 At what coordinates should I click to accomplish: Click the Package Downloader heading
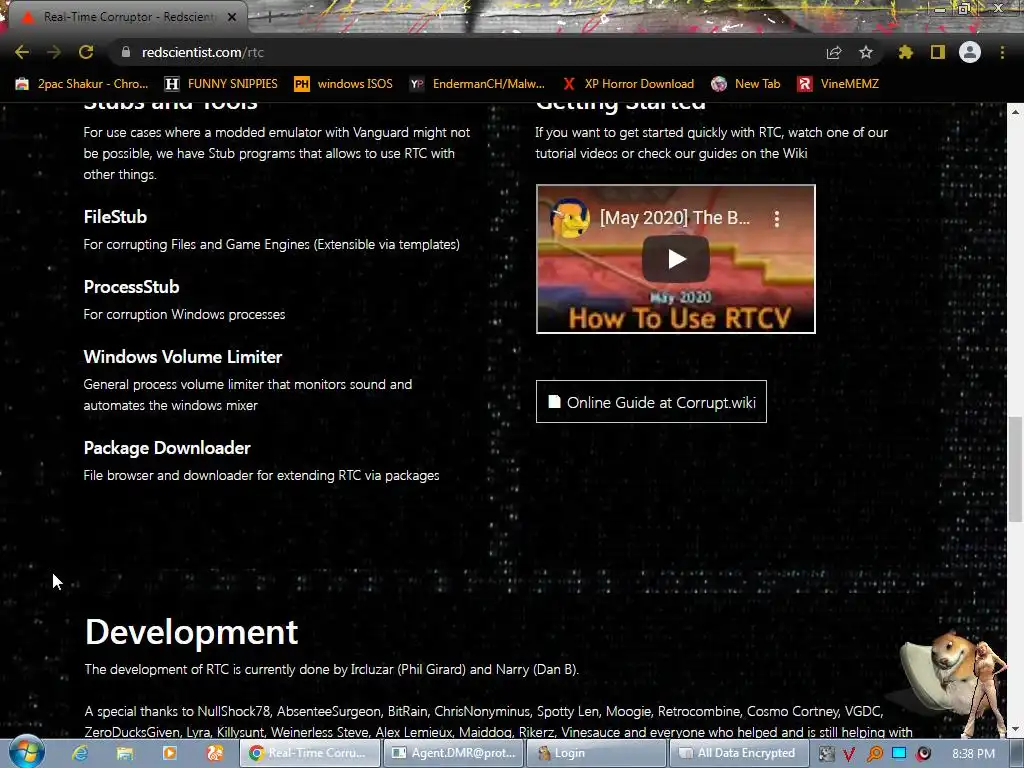point(167,448)
